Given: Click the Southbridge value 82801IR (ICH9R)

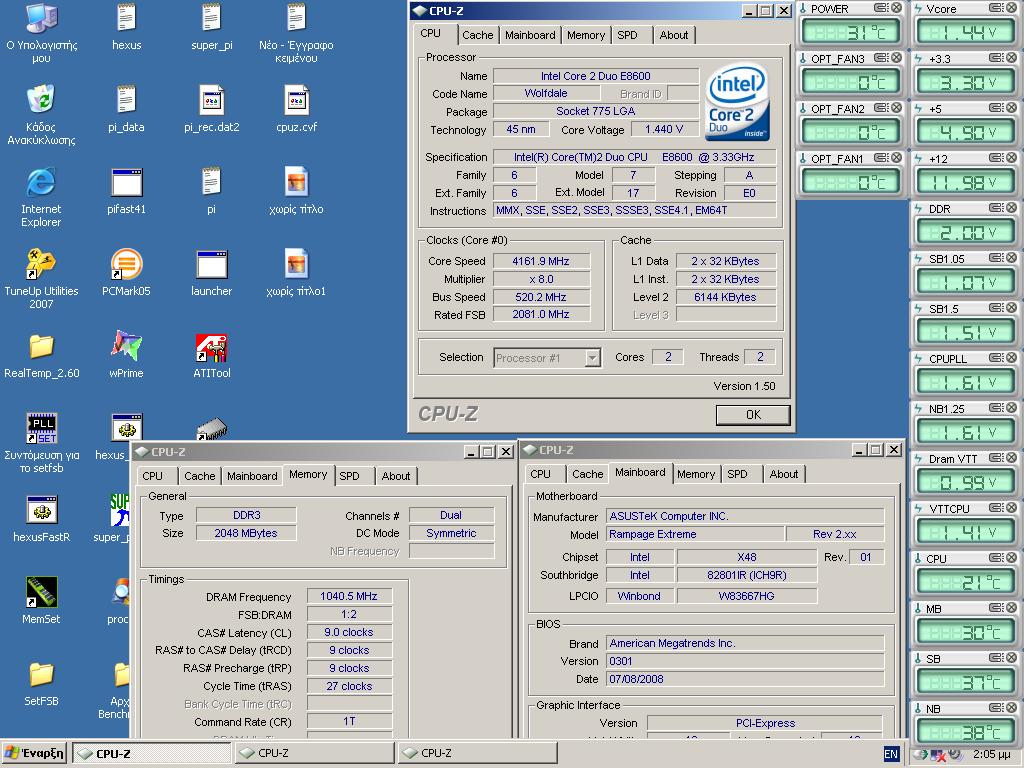Looking at the screenshot, I should tap(746, 575).
